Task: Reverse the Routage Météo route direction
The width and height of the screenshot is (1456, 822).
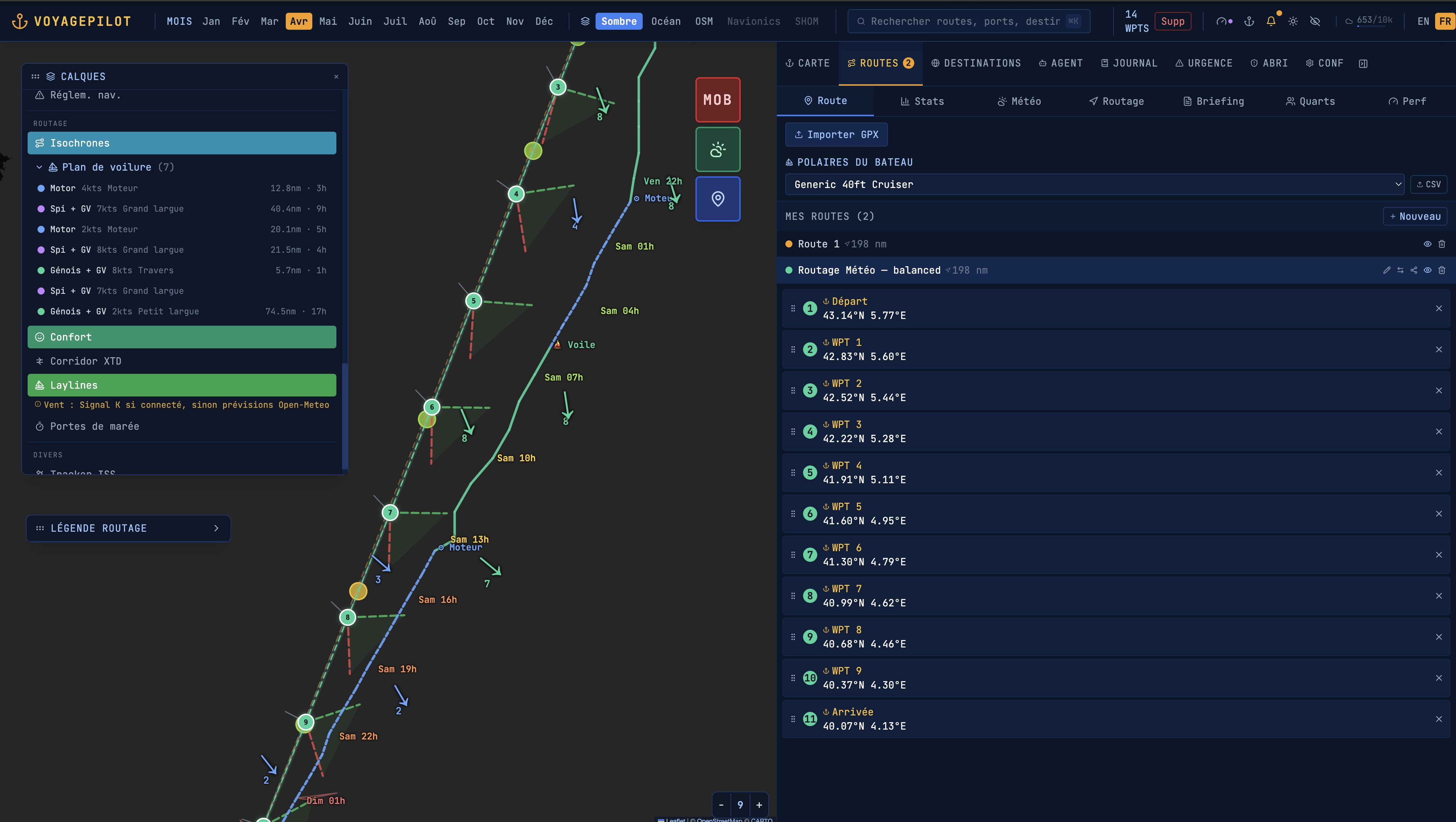Action: (1400, 270)
